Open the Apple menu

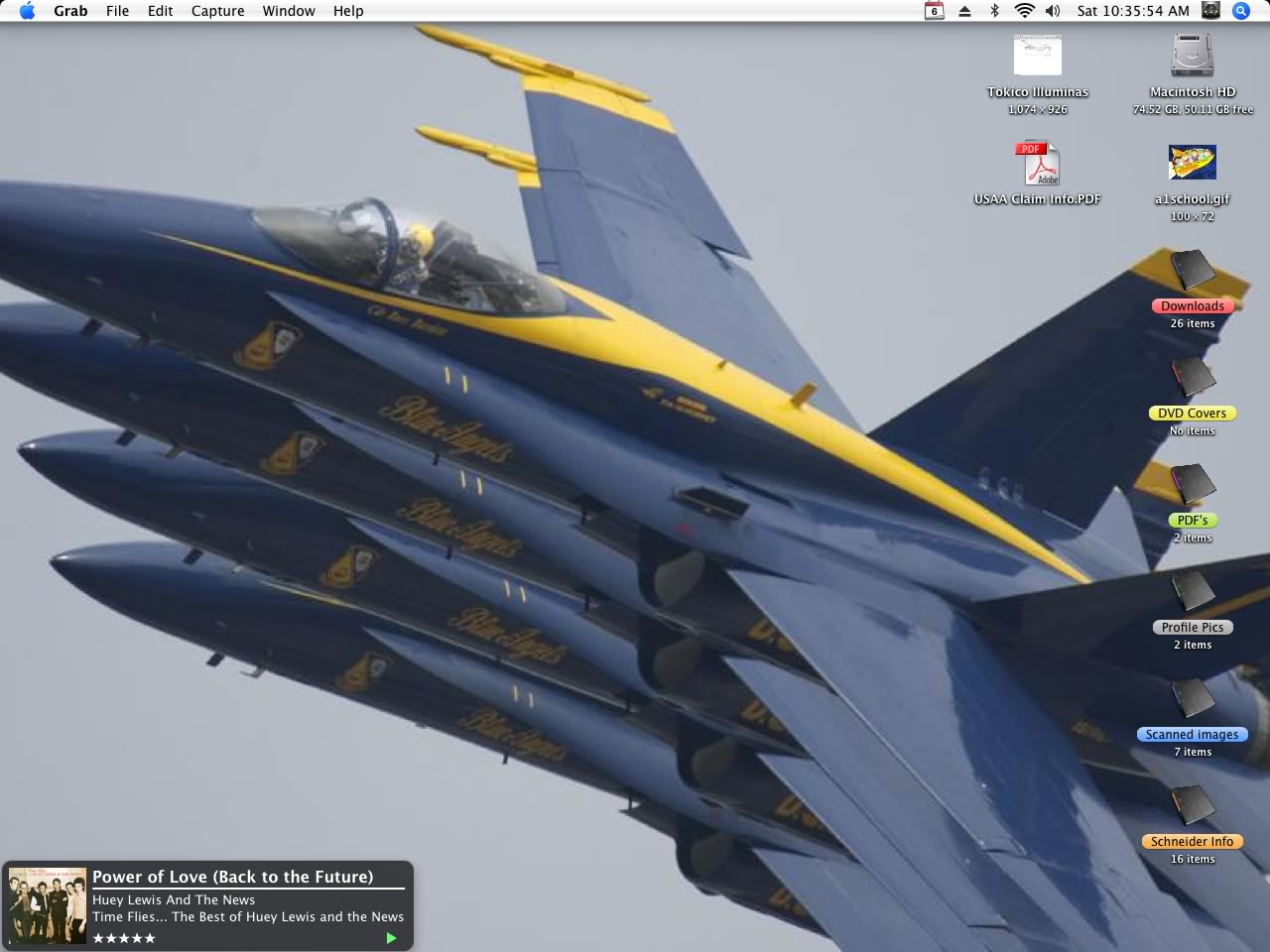click(27, 11)
